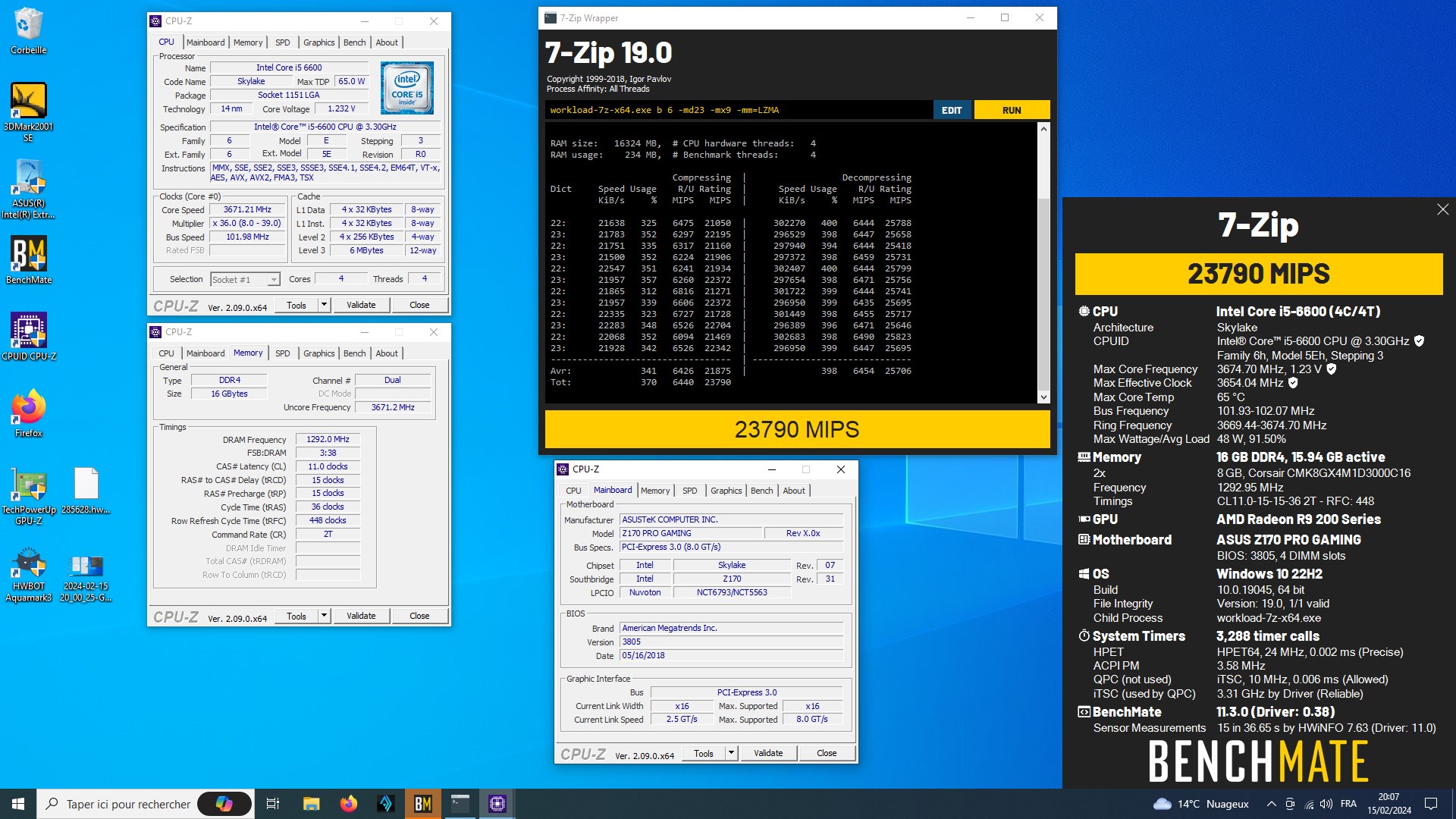Close the BenchMate 7-Zip result panel

(x=1442, y=209)
